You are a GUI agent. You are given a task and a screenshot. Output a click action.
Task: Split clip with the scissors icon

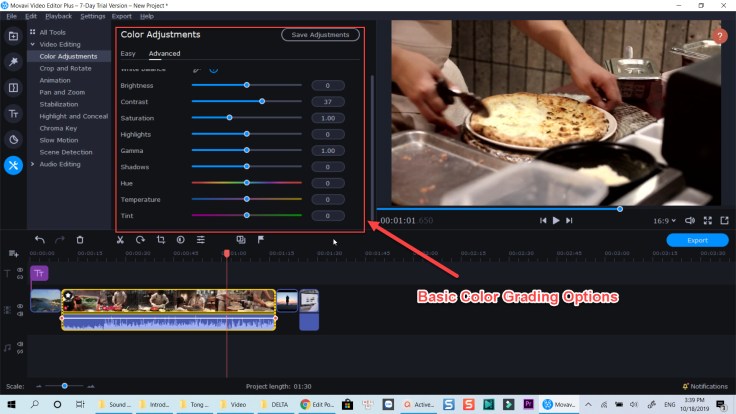(120, 240)
